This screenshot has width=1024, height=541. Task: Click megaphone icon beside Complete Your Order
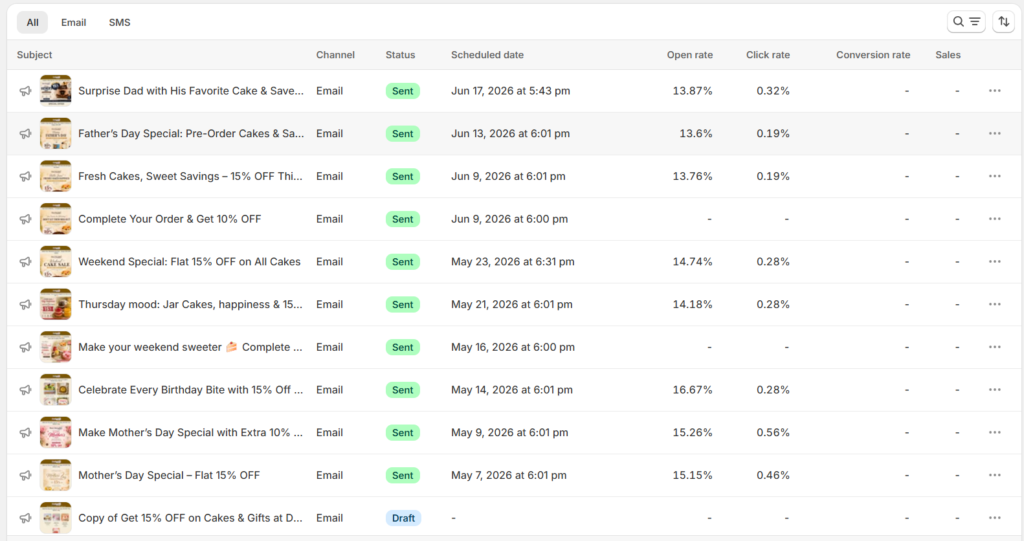(x=25, y=219)
